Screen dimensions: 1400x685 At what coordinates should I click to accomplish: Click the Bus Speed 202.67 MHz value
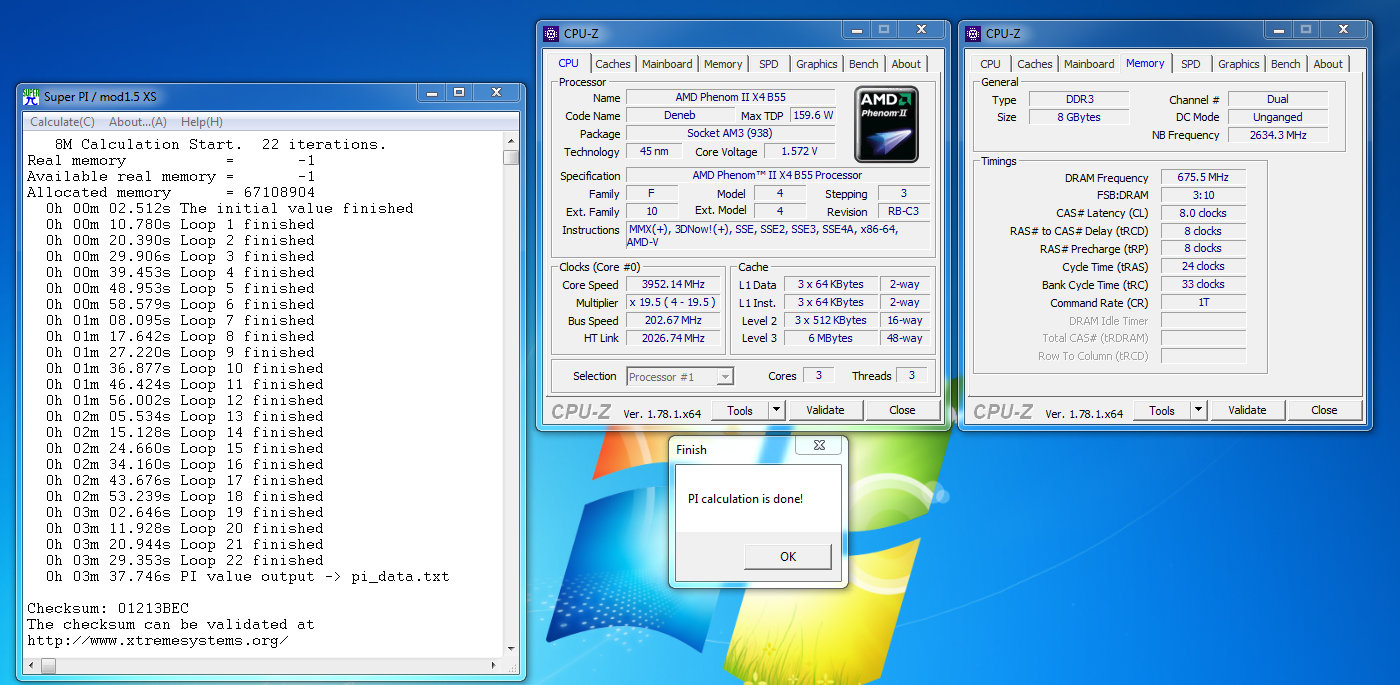tap(673, 320)
